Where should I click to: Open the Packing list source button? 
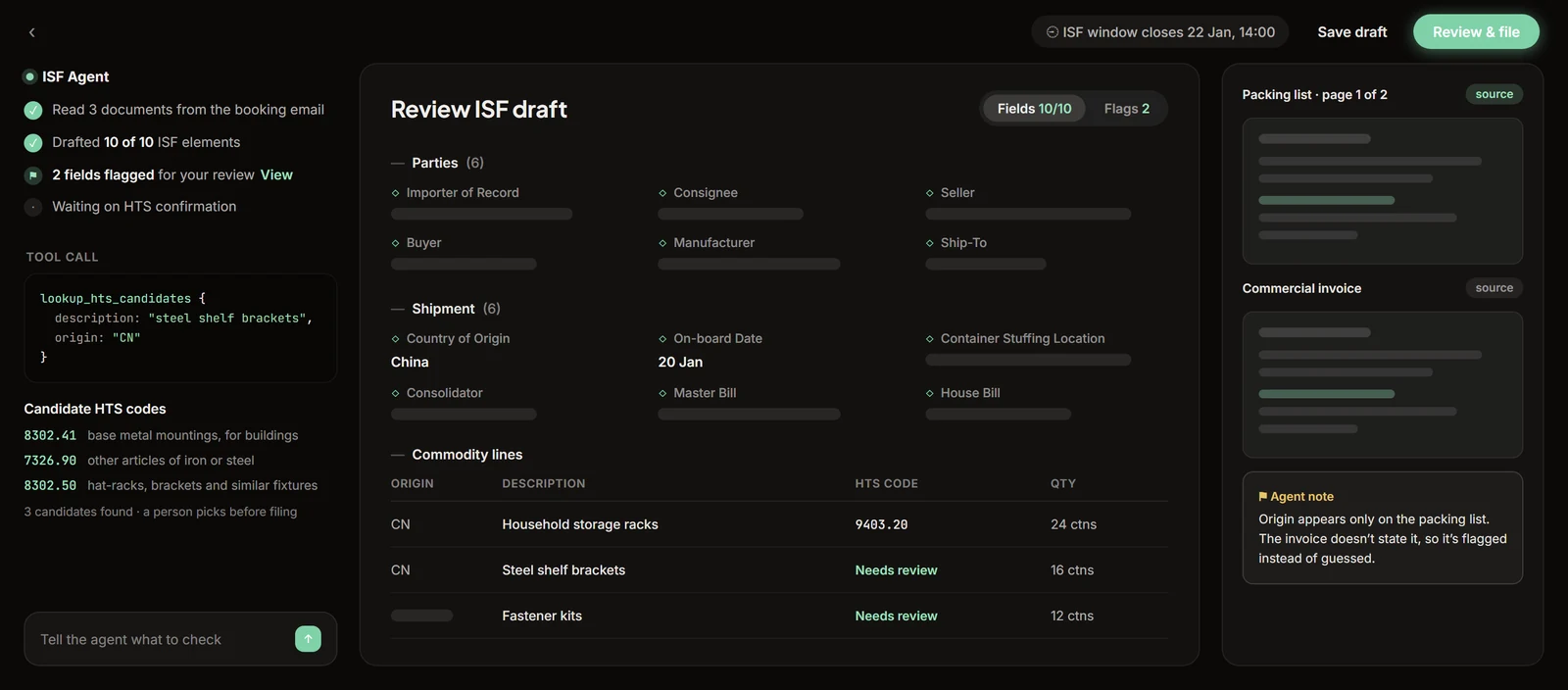pyautogui.click(x=1494, y=94)
